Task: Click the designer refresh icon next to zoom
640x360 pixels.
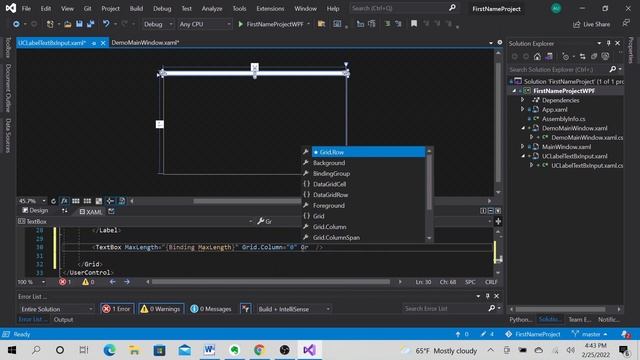Action: (53, 201)
